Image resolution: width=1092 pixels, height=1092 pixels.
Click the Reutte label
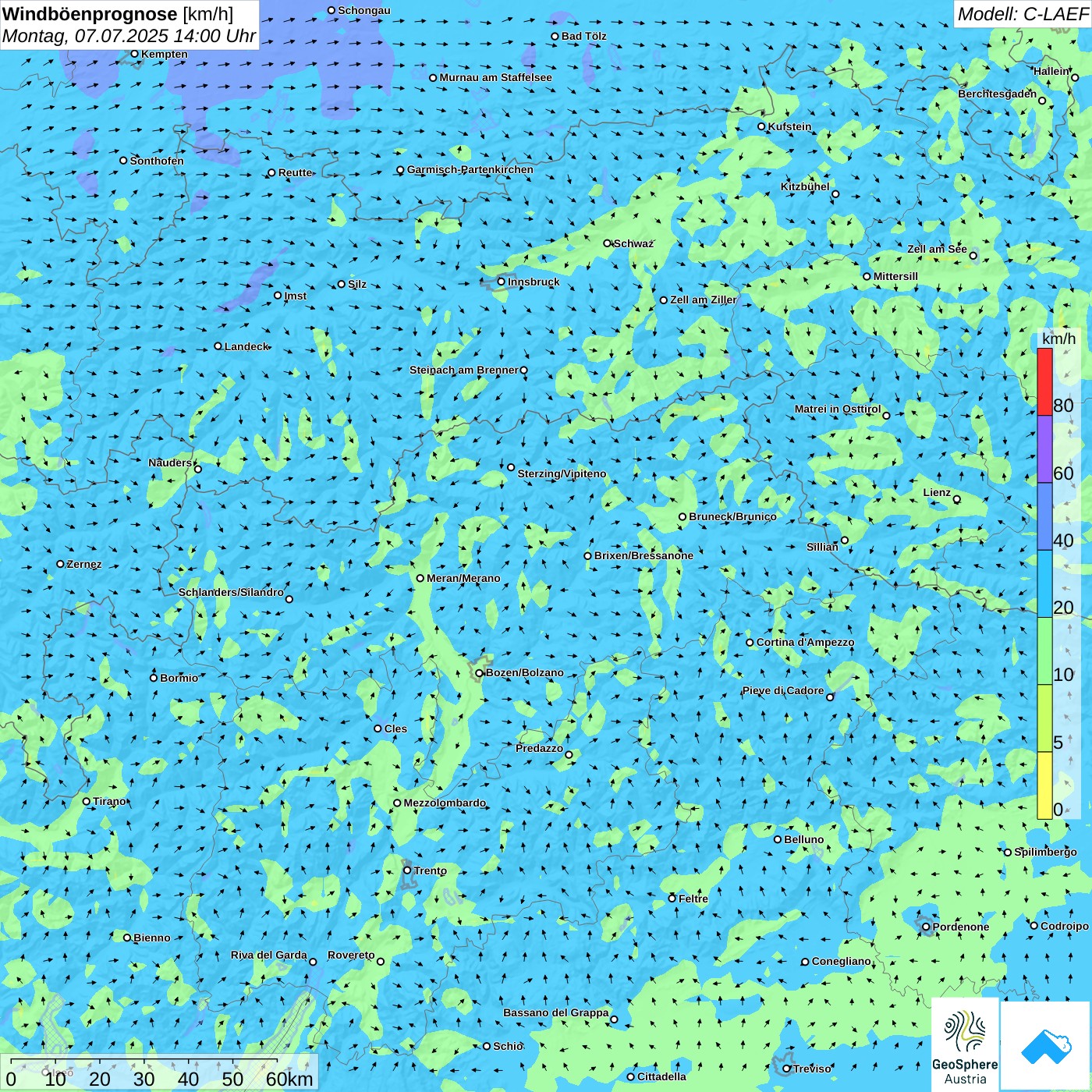296,172
